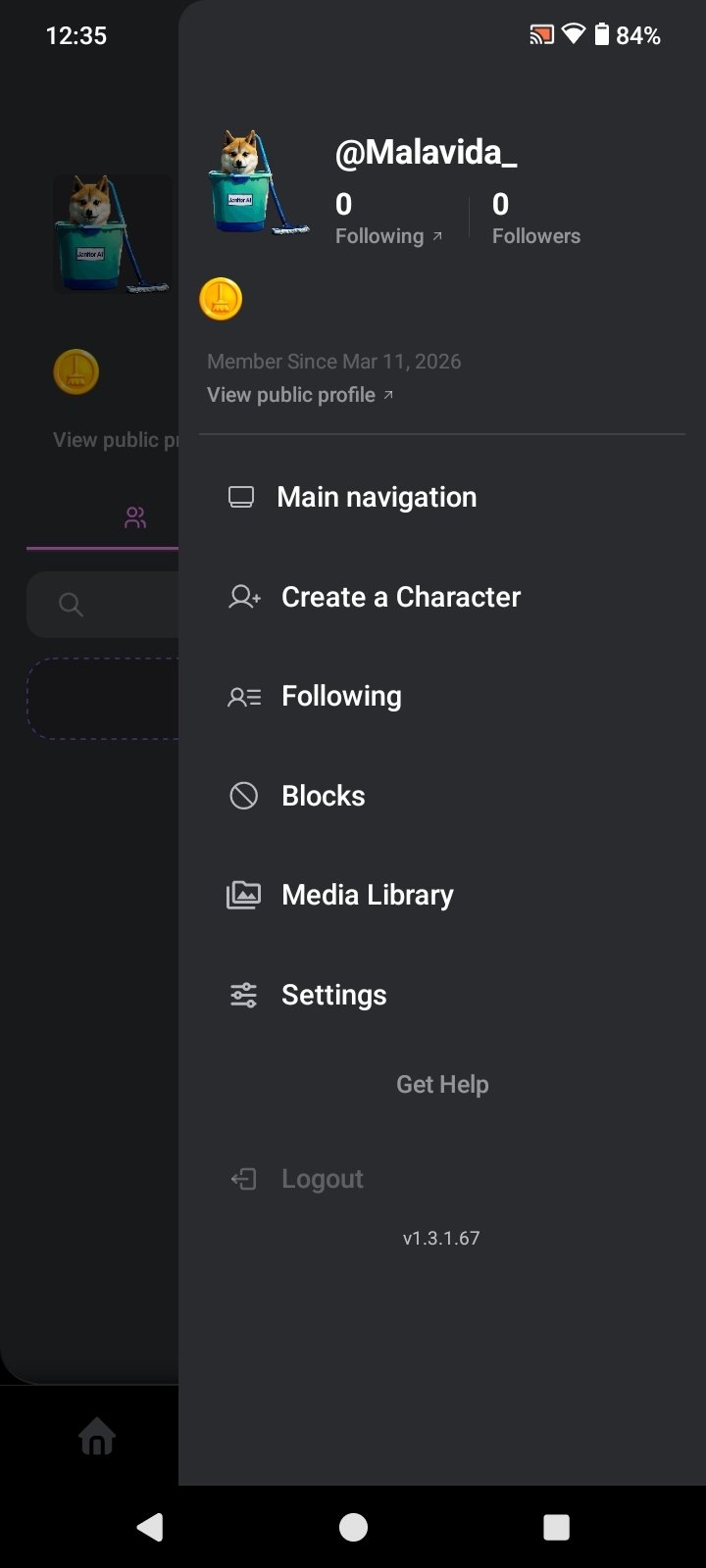Tap the Blocks prohibited circle icon
706x1568 pixels.
[244, 796]
